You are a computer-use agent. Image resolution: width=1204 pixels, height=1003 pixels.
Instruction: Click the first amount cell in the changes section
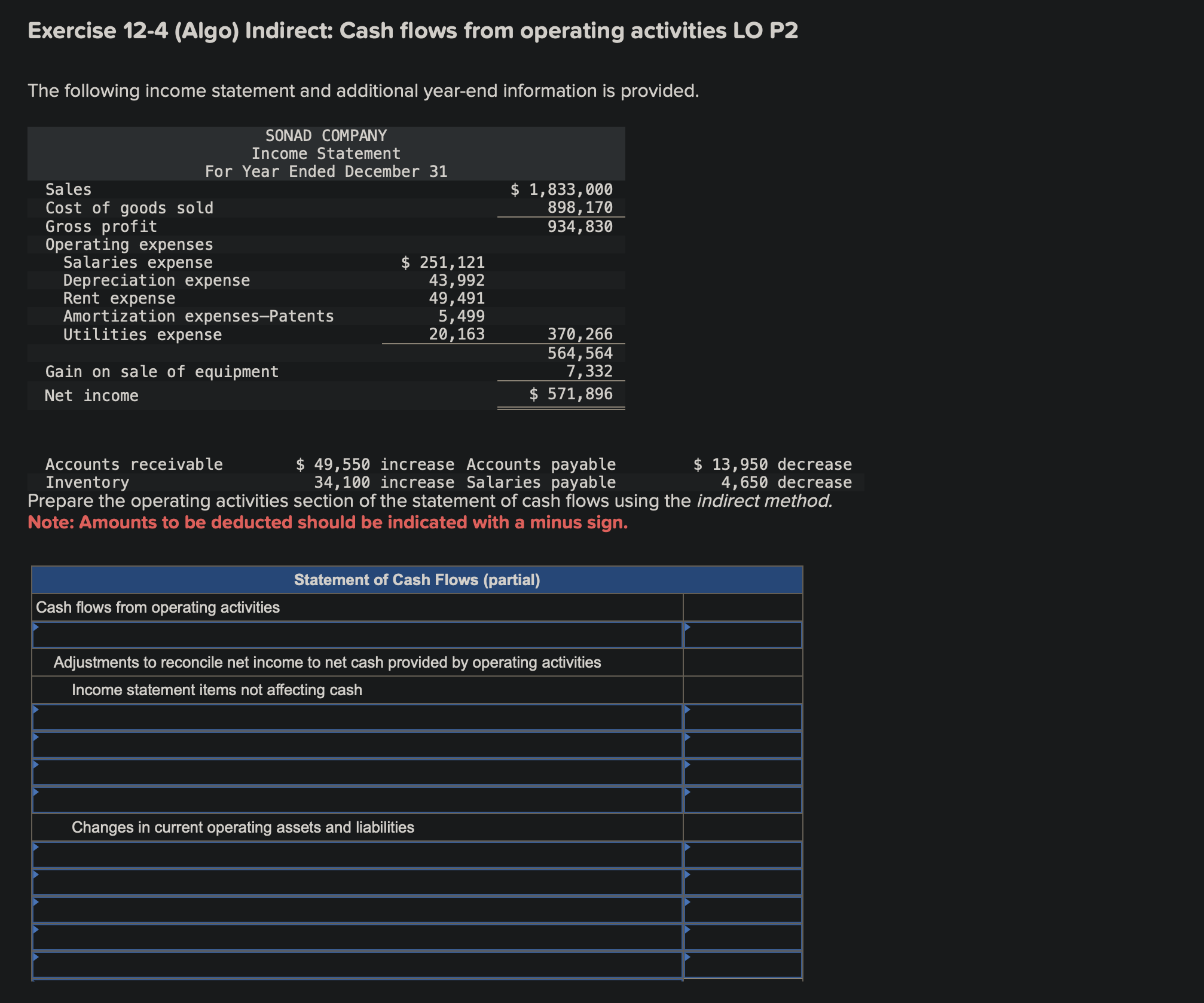(x=743, y=855)
